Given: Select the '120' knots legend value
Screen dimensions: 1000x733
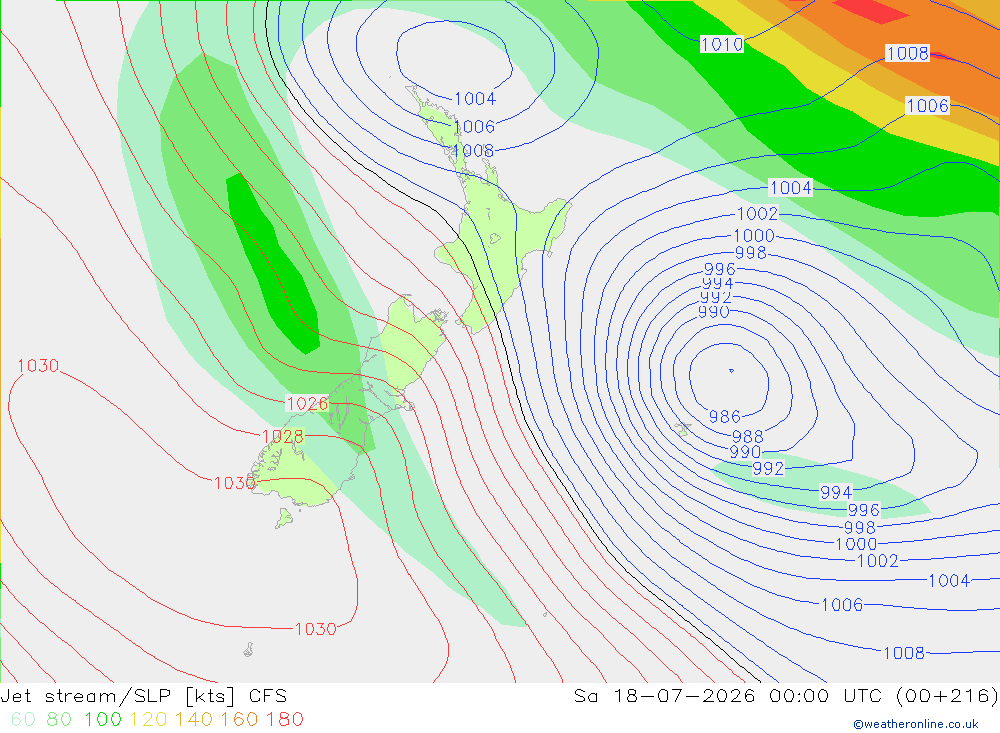Looking at the screenshot, I should tap(149, 720).
